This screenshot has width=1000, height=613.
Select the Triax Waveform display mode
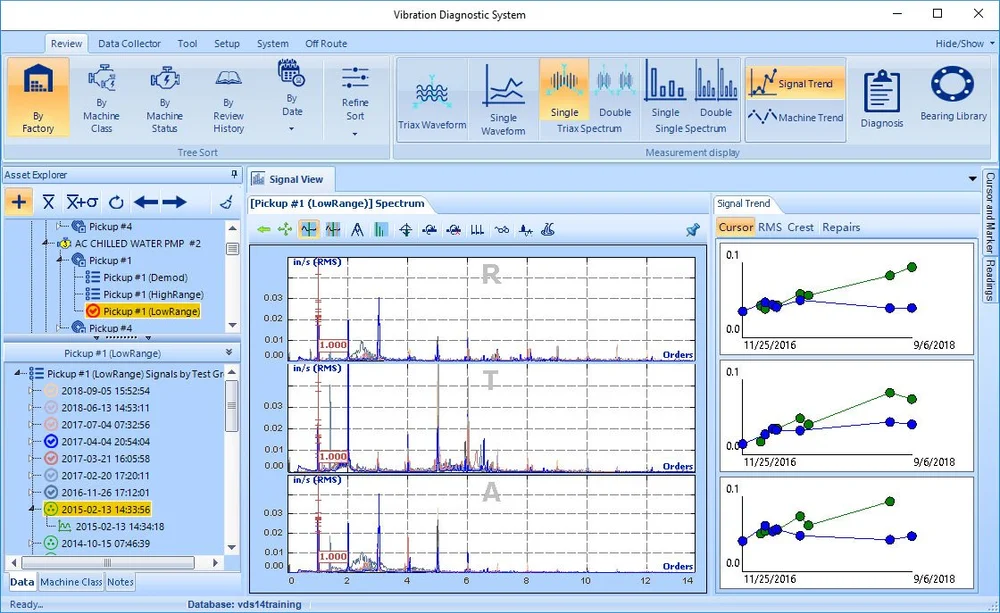(433, 95)
